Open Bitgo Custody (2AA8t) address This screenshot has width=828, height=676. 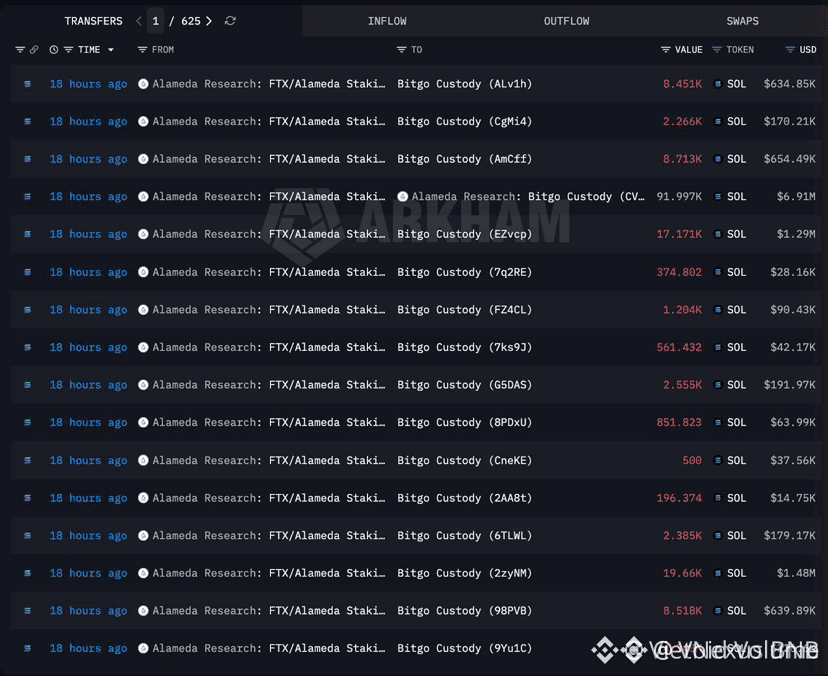click(x=465, y=497)
